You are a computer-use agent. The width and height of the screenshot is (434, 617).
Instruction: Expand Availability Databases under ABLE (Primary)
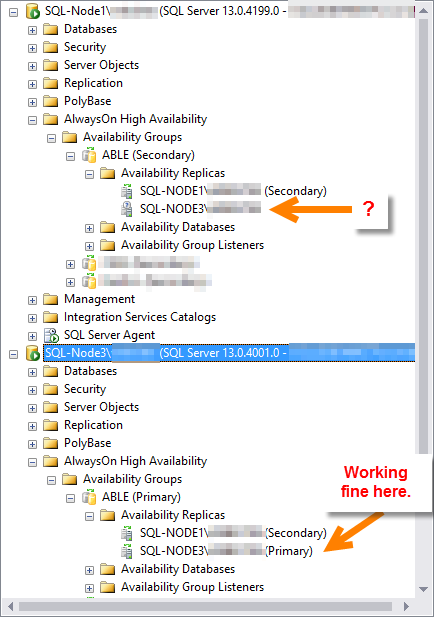89,570
